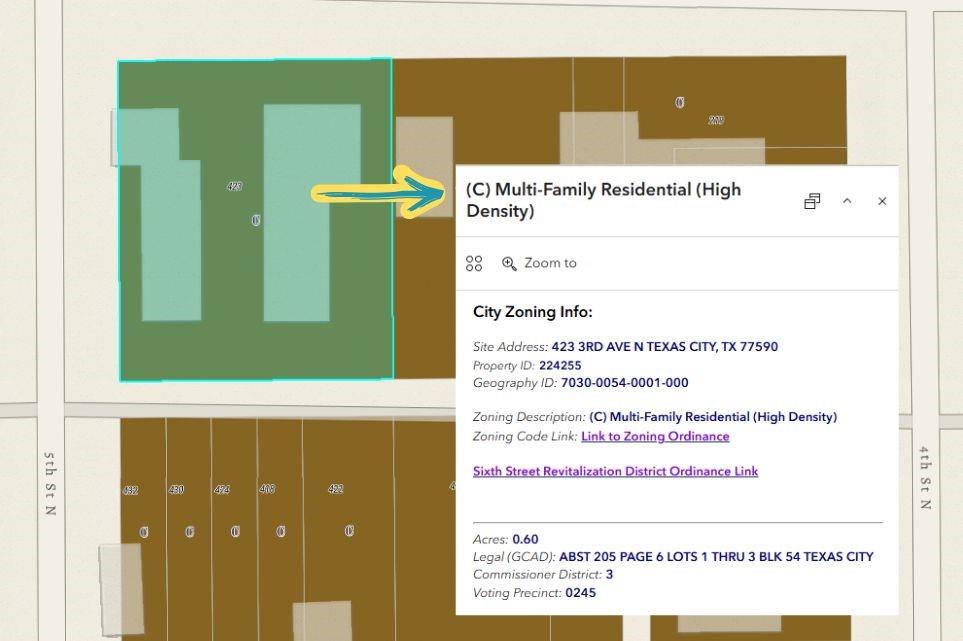Click the yellow-blue arrow annotation
Screen dimensions: 963x641
pos(380,192)
